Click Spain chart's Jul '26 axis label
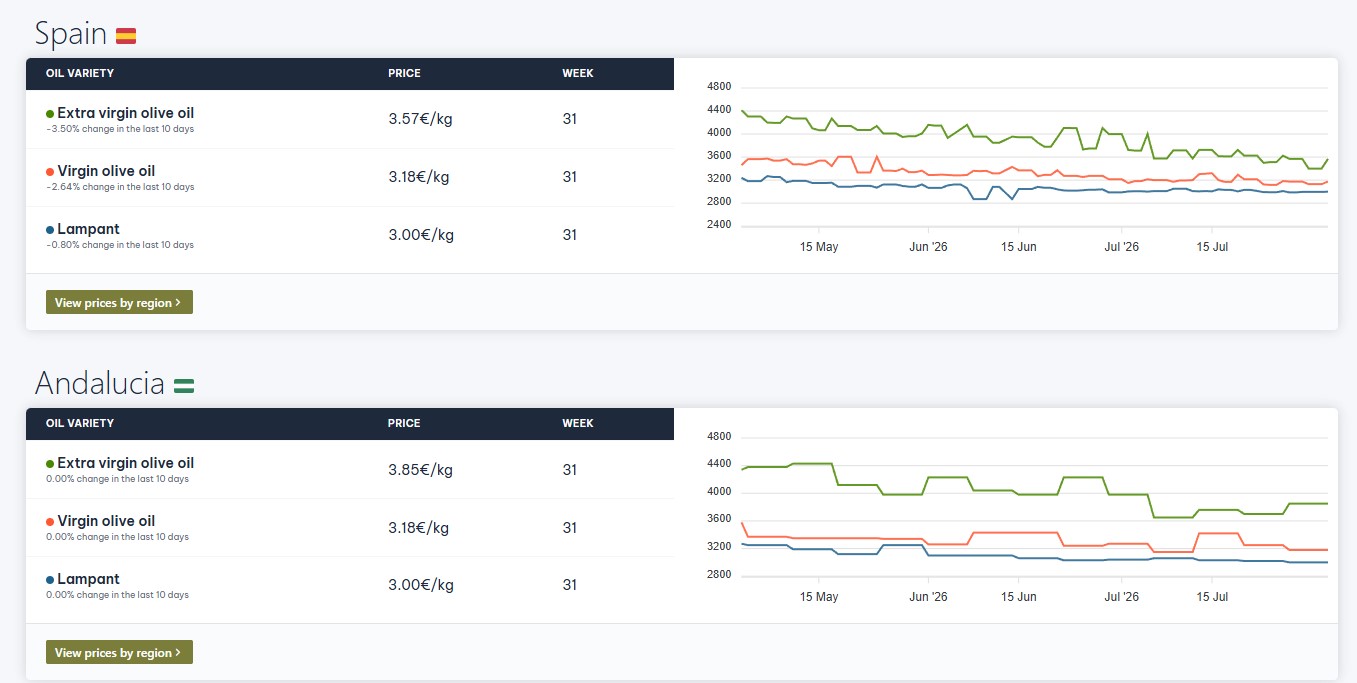 click(1121, 247)
